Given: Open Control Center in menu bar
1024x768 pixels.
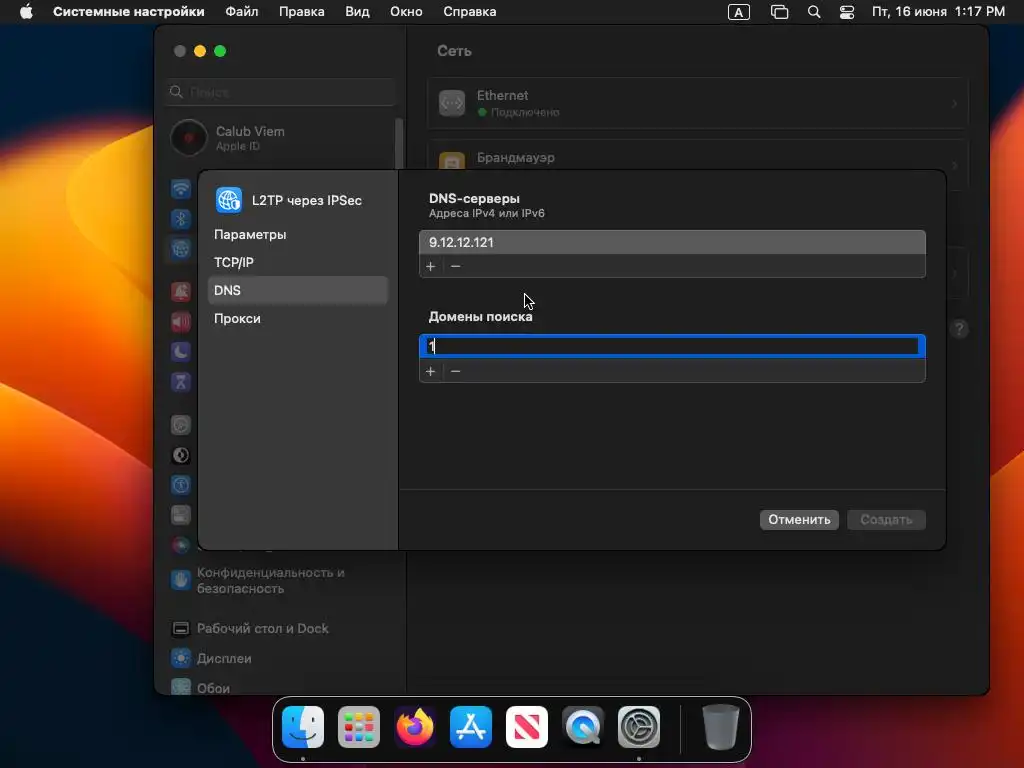Looking at the screenshot, I should click(x=846, y=12).
